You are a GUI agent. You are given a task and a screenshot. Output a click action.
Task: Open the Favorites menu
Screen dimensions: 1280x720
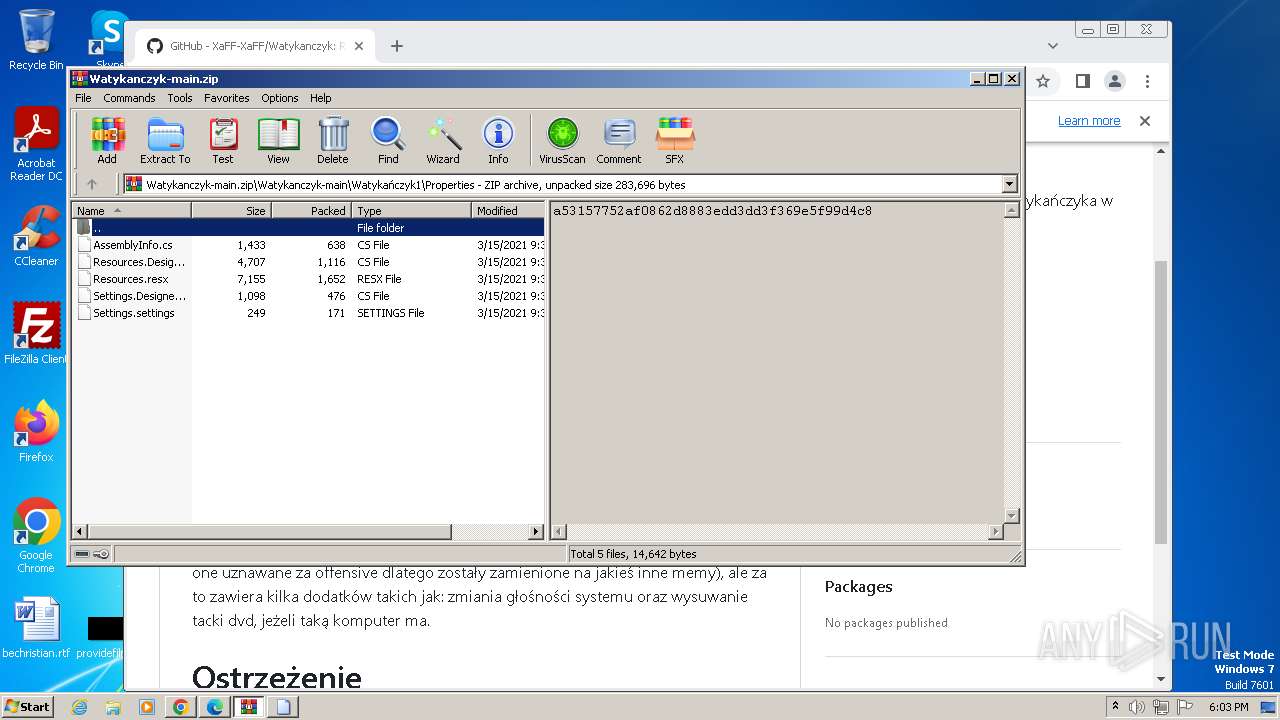[x=227, y=98]
